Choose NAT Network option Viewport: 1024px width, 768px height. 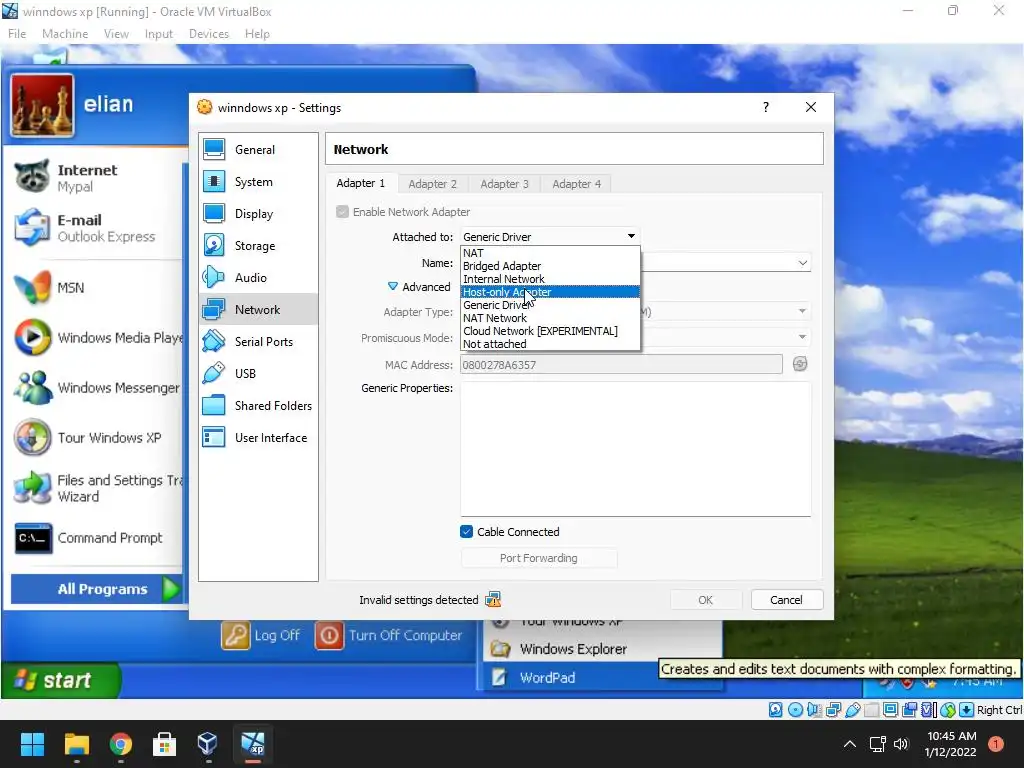[550, 318]
